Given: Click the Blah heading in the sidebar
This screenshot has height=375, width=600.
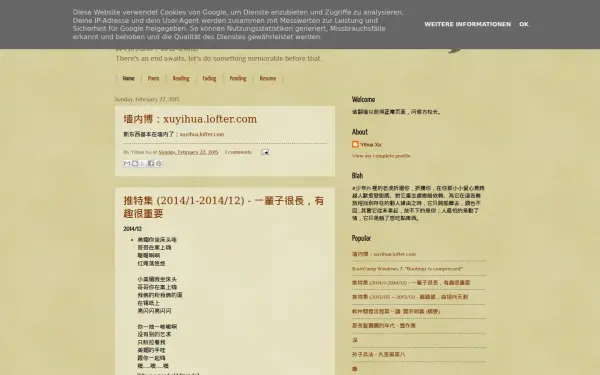Looking at the screenshot, I should click(x=357, y=175).
